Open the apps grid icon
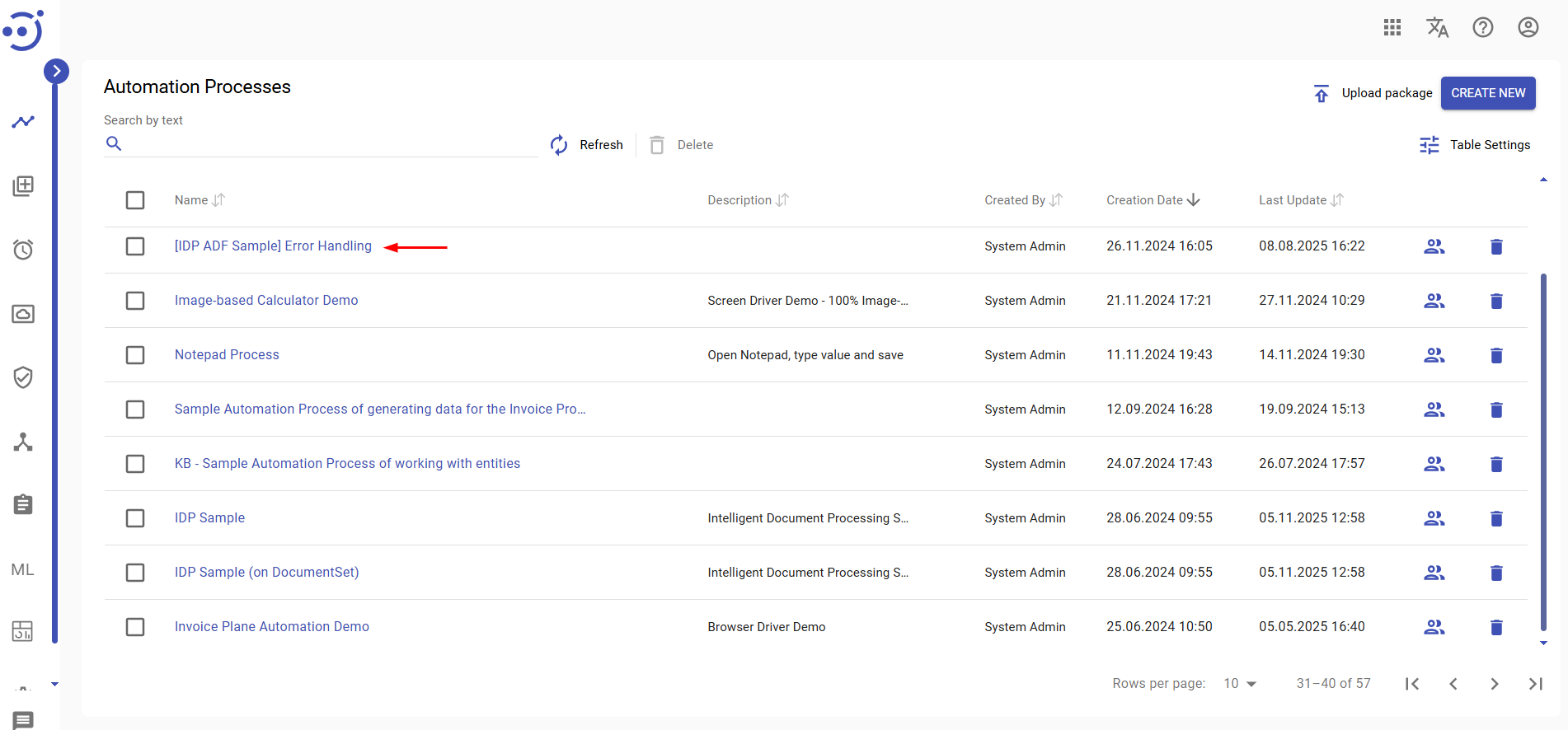The width and height of the screenshot is (1568, 730). coord(1392,27)
